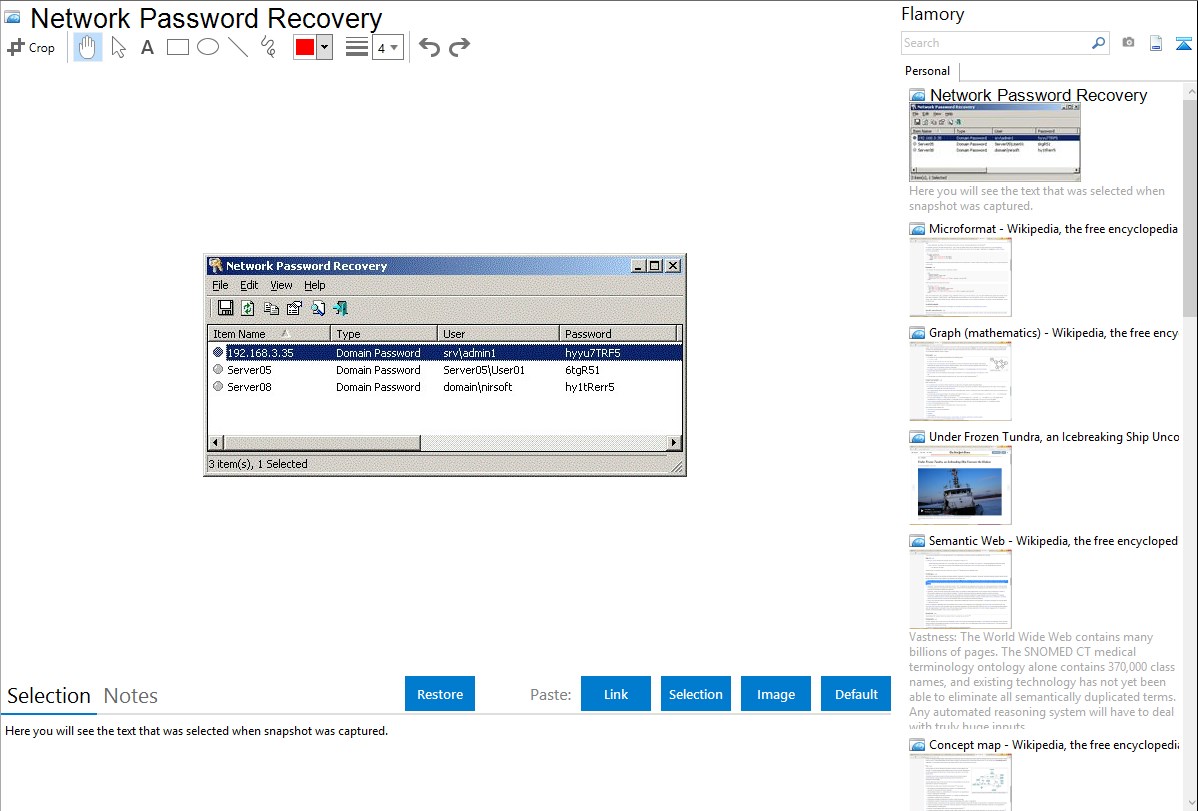Click the keys icon in captured title bar

click(216, 265)
